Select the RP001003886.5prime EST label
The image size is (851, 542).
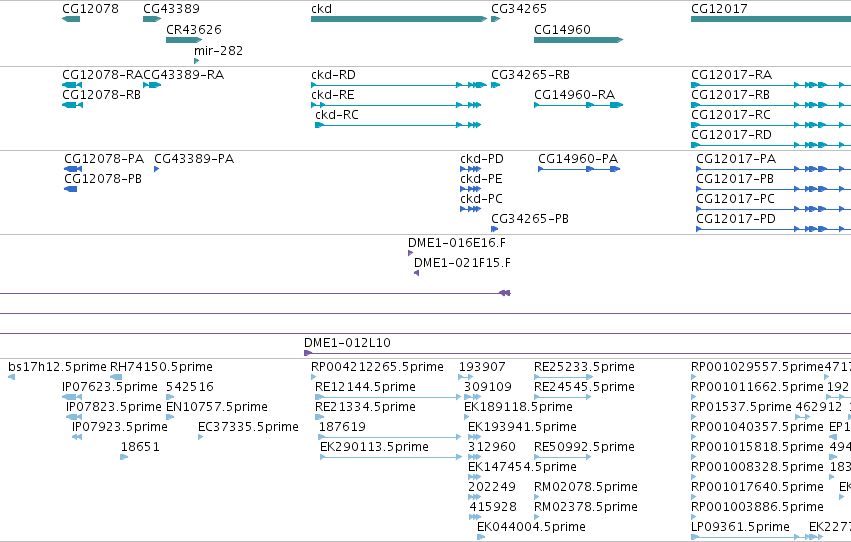coord(758,507)
